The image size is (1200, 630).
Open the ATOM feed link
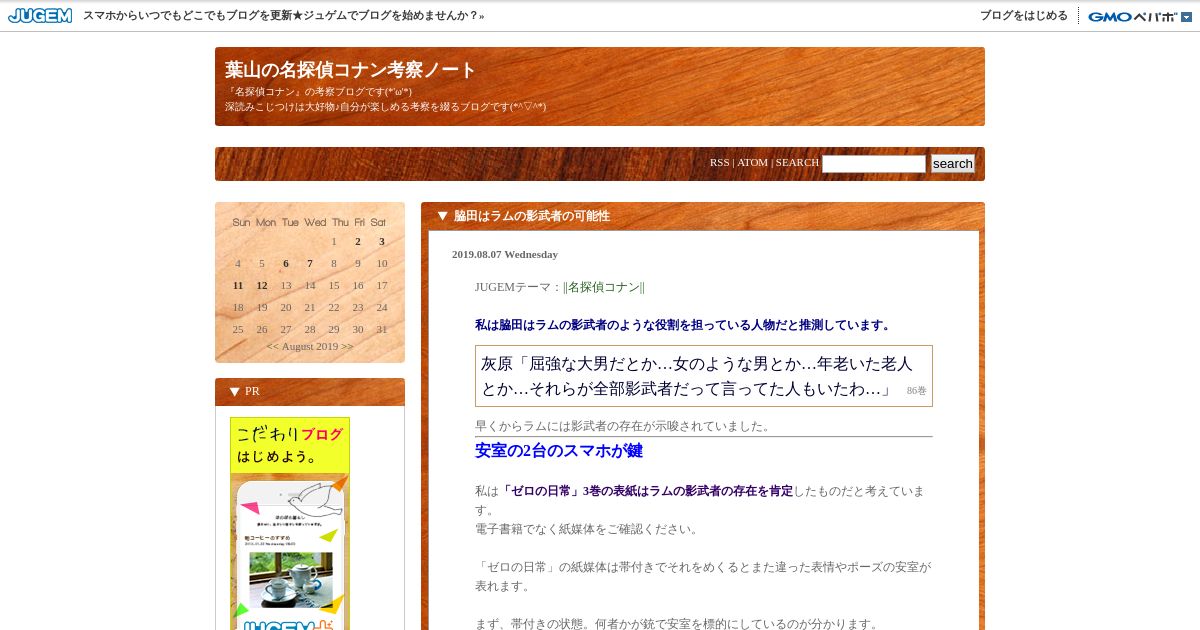click(x=753, y=162)
